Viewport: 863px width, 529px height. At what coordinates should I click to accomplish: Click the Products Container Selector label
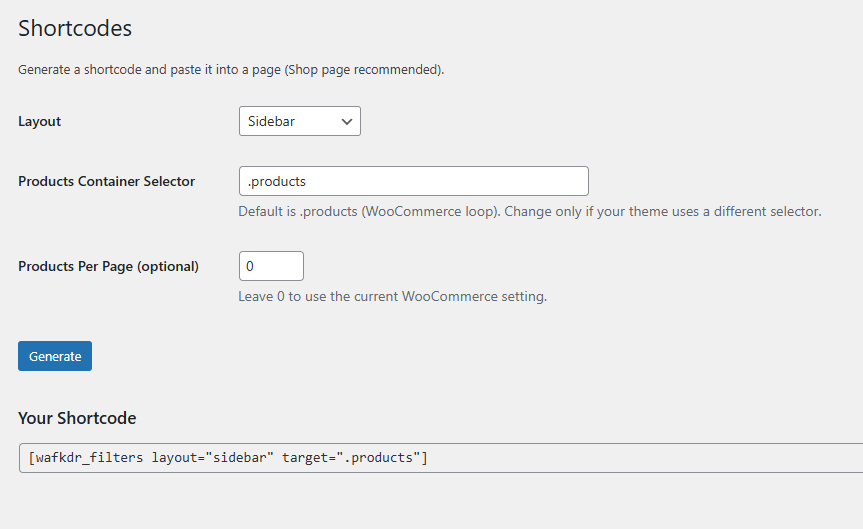106,181
